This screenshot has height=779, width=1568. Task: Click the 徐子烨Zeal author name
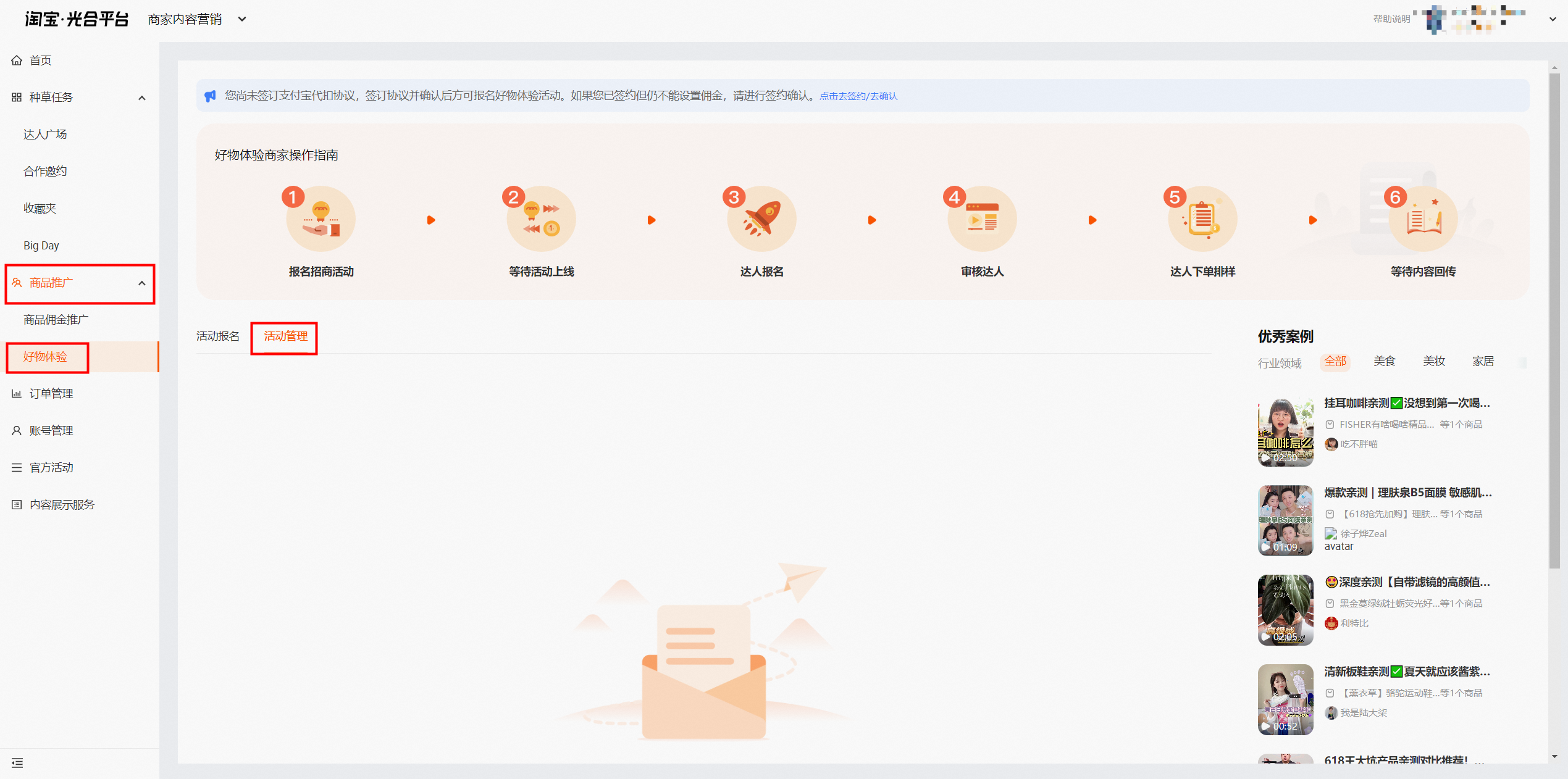[x=1363, y=534]
